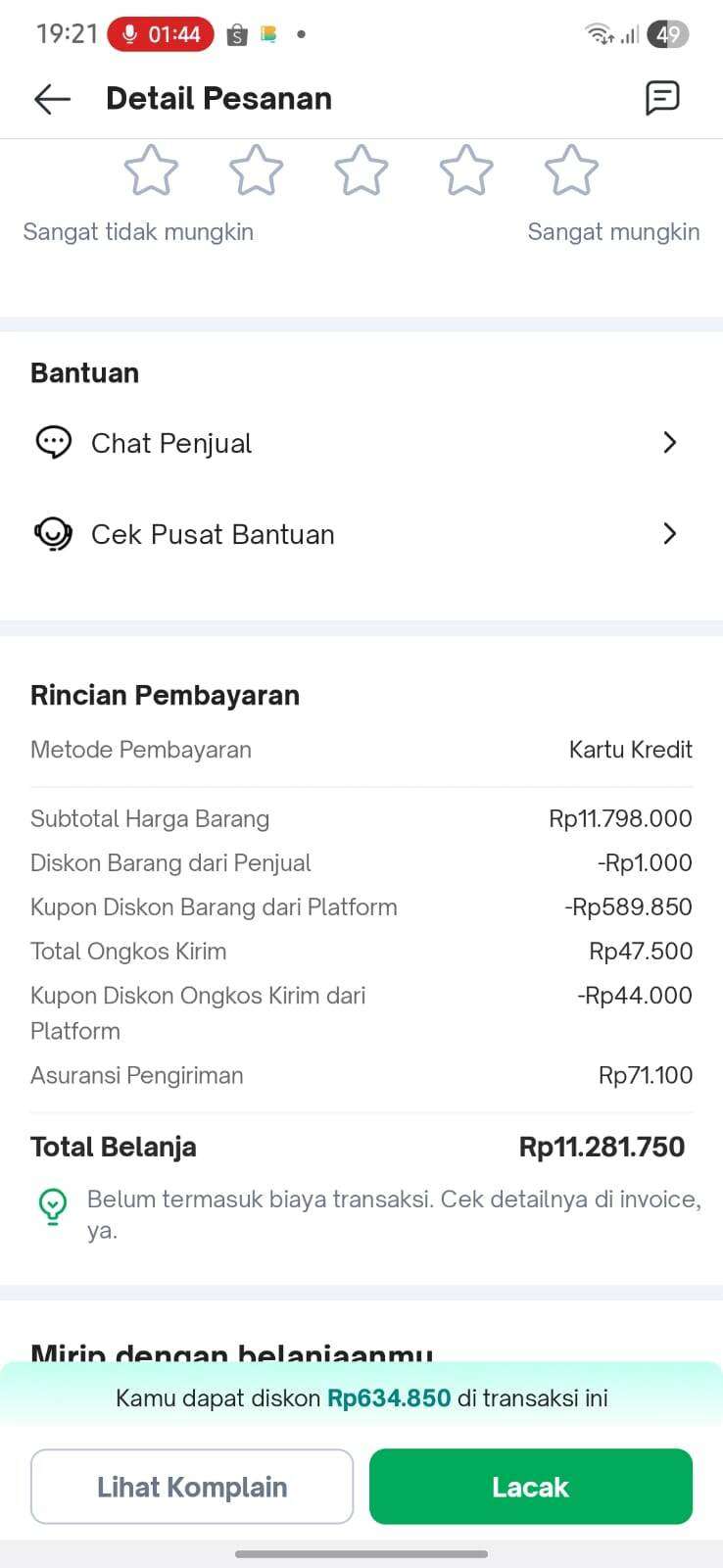Image resolution: width=723 pixels, height=1568 pixels.
Task: Expand Cek Pusat Bantuan chevron arrow
Action: pyautogui.click(x=670, y=534)
